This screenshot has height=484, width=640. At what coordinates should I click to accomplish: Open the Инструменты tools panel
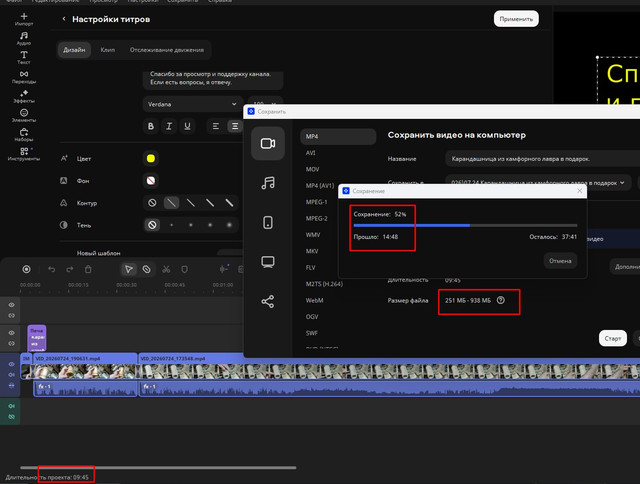pyautogui.click(x=24, y=153)
